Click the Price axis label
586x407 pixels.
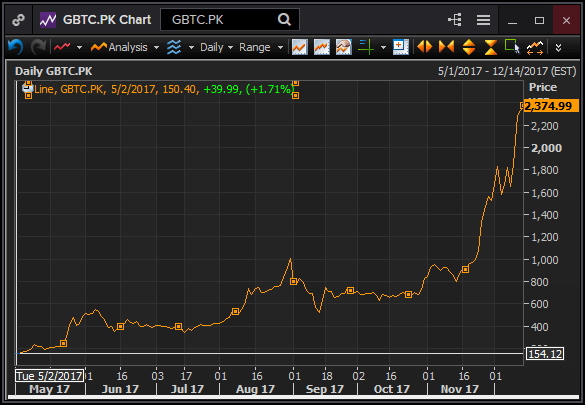[x=543, y=87]
